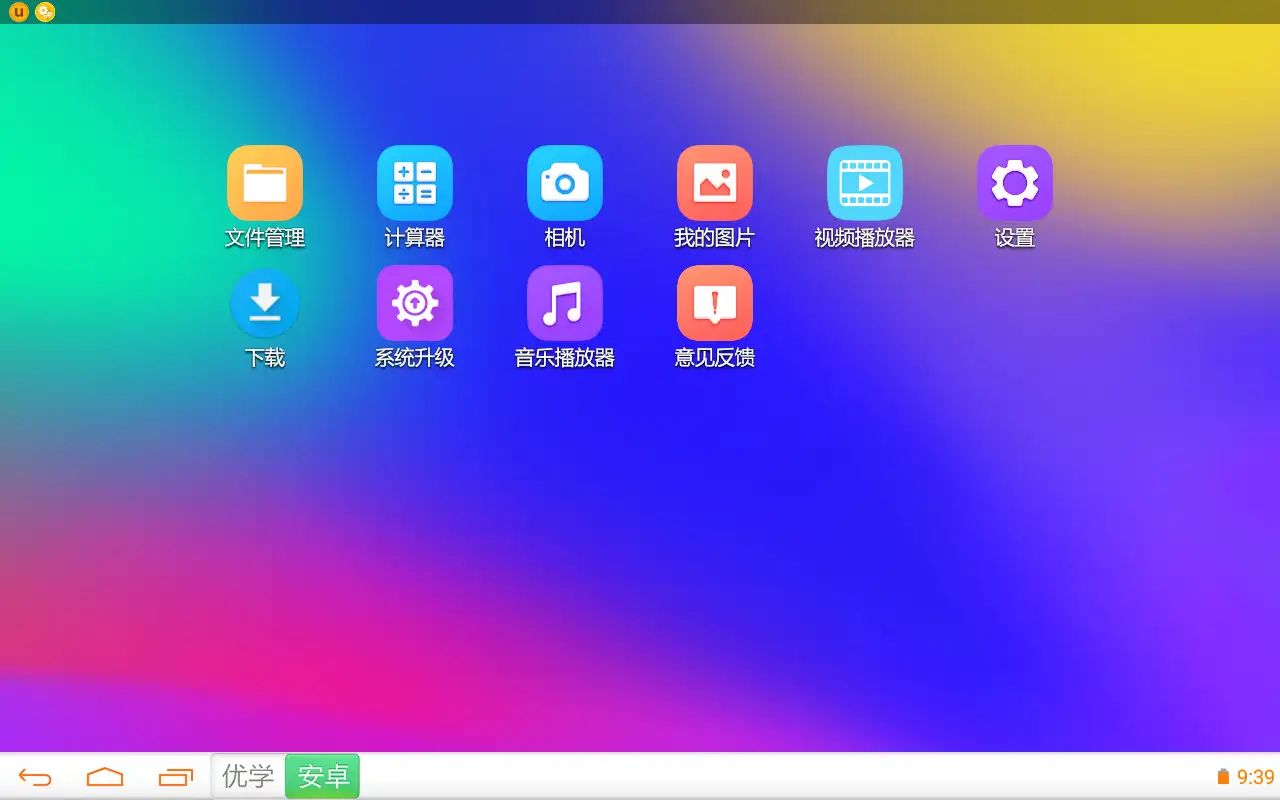Open the 我的图片 gallery app
This screenshot has height=800, width=1280.
(715, 183)
